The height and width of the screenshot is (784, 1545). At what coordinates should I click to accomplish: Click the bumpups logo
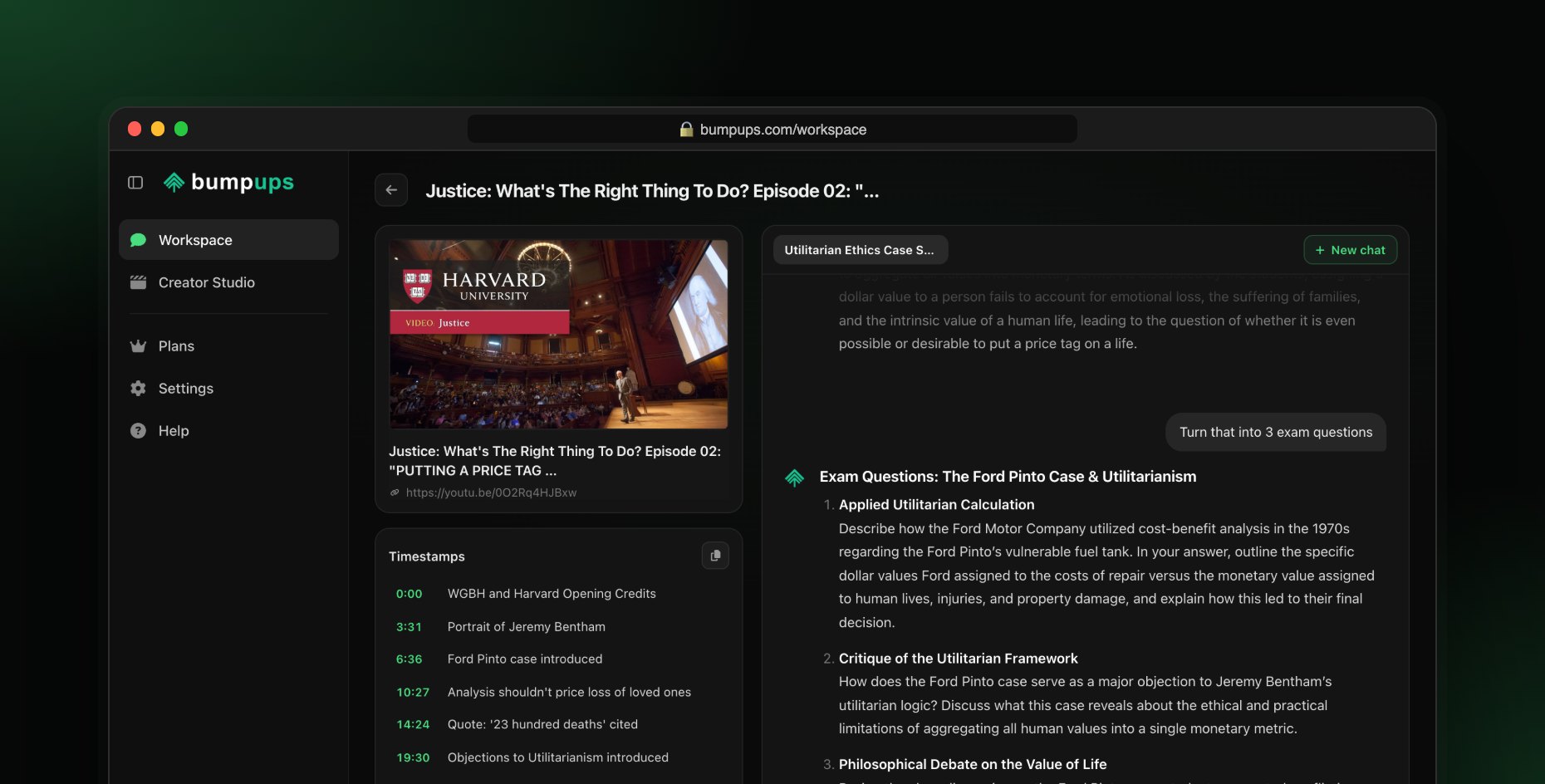point(228,182)
